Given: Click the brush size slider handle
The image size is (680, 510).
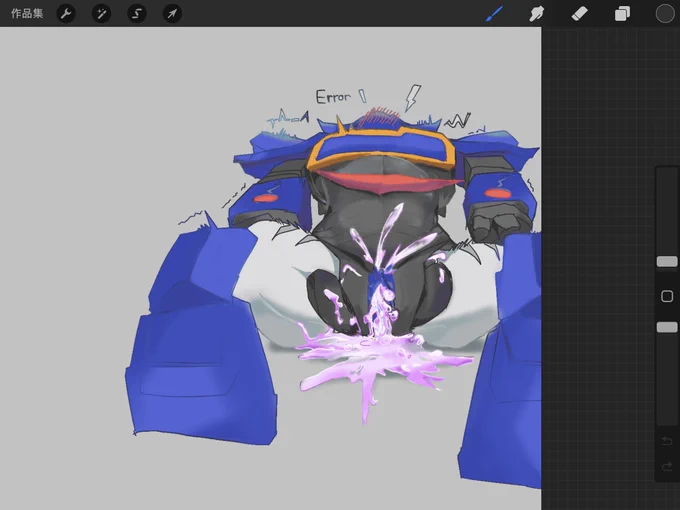Looking at the screenshot, I should pyautogui.click(x=667, y=262).
